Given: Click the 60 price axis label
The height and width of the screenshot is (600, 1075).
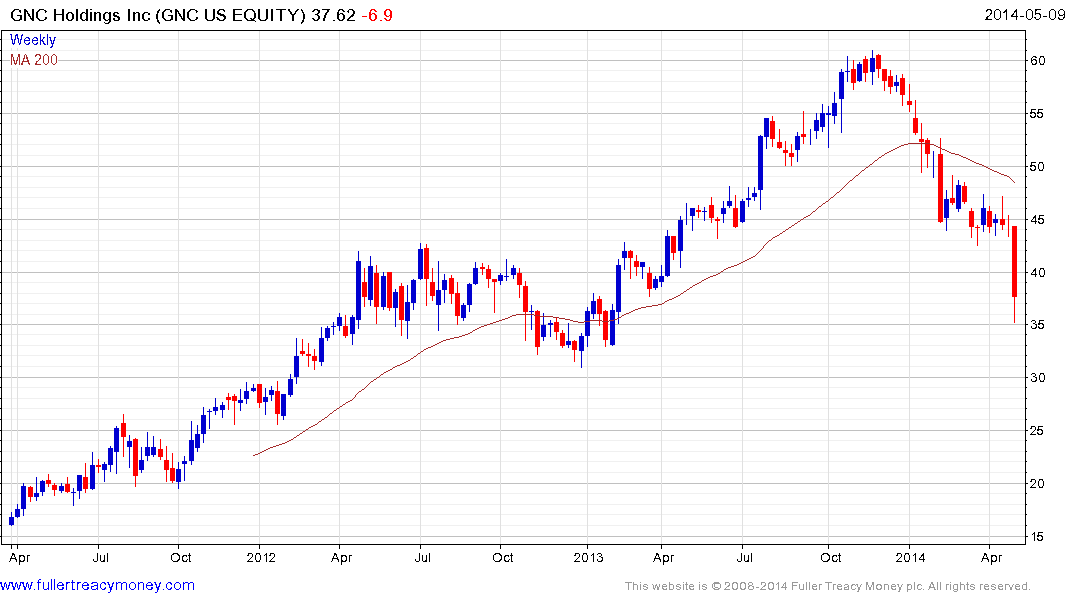Looking at the screenshot, I should (x=1037, y=60).
